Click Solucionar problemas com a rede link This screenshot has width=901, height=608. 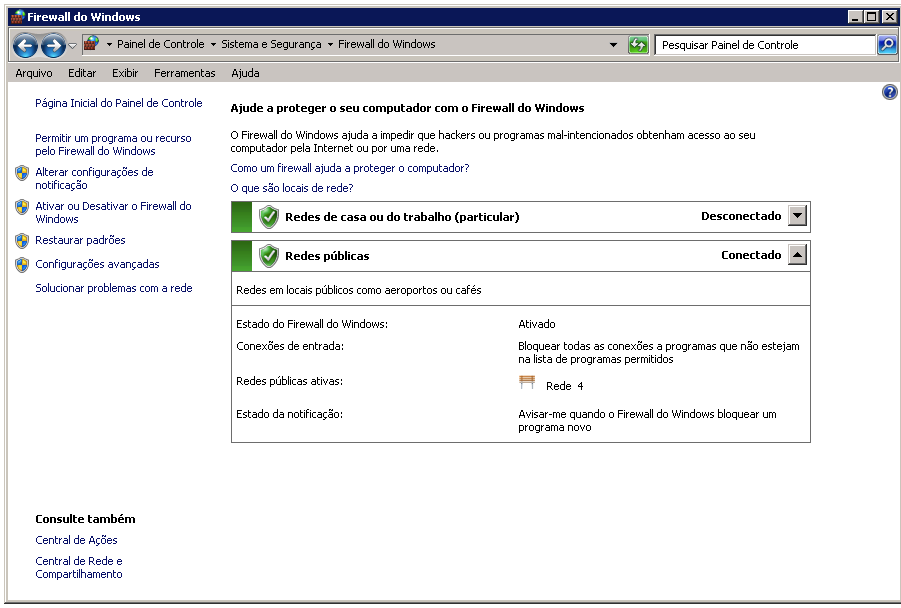pyautogui.click(x=114, y=288)
